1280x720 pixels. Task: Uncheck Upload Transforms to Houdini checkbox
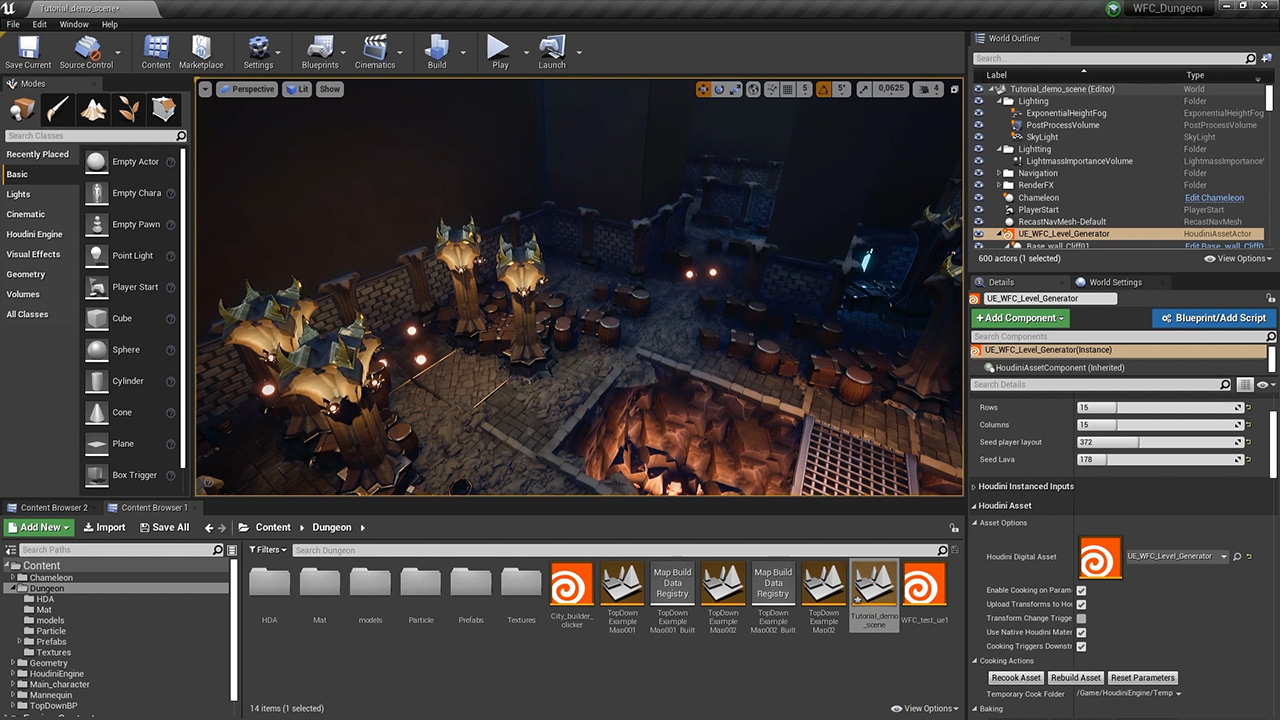tap(1081, 604)
